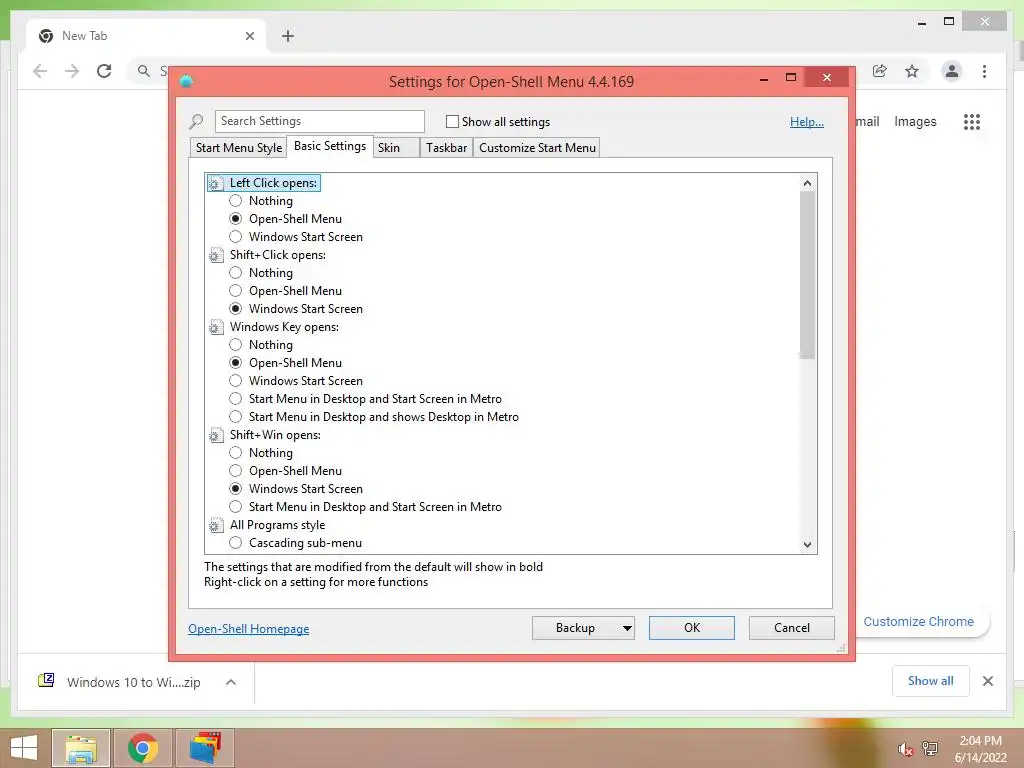The image size is (1024, 768).
Task: Click the Backup button label
Action: (575, 628)
